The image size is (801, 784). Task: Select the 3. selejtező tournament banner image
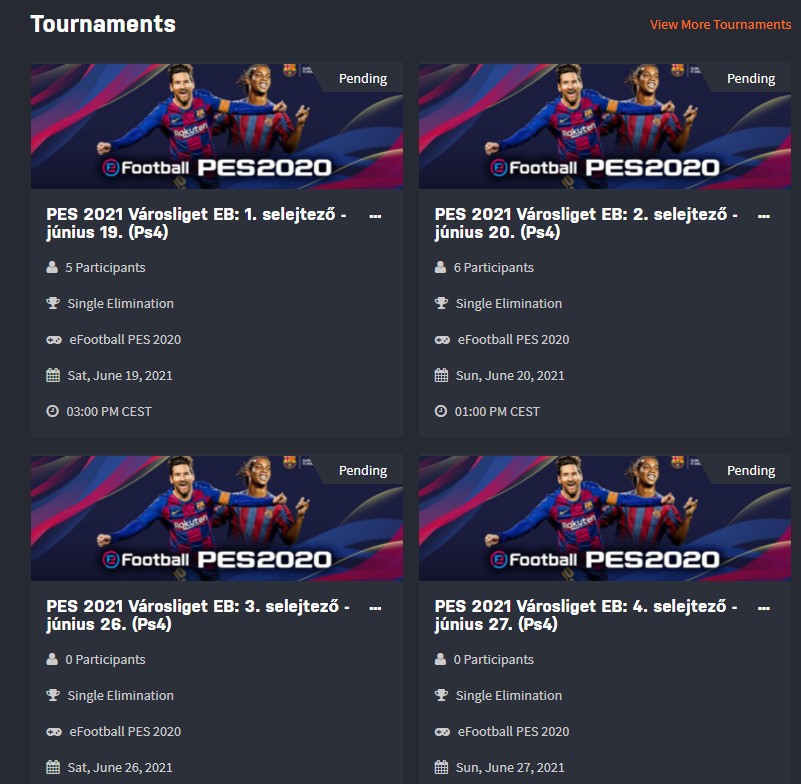[217, 519]
